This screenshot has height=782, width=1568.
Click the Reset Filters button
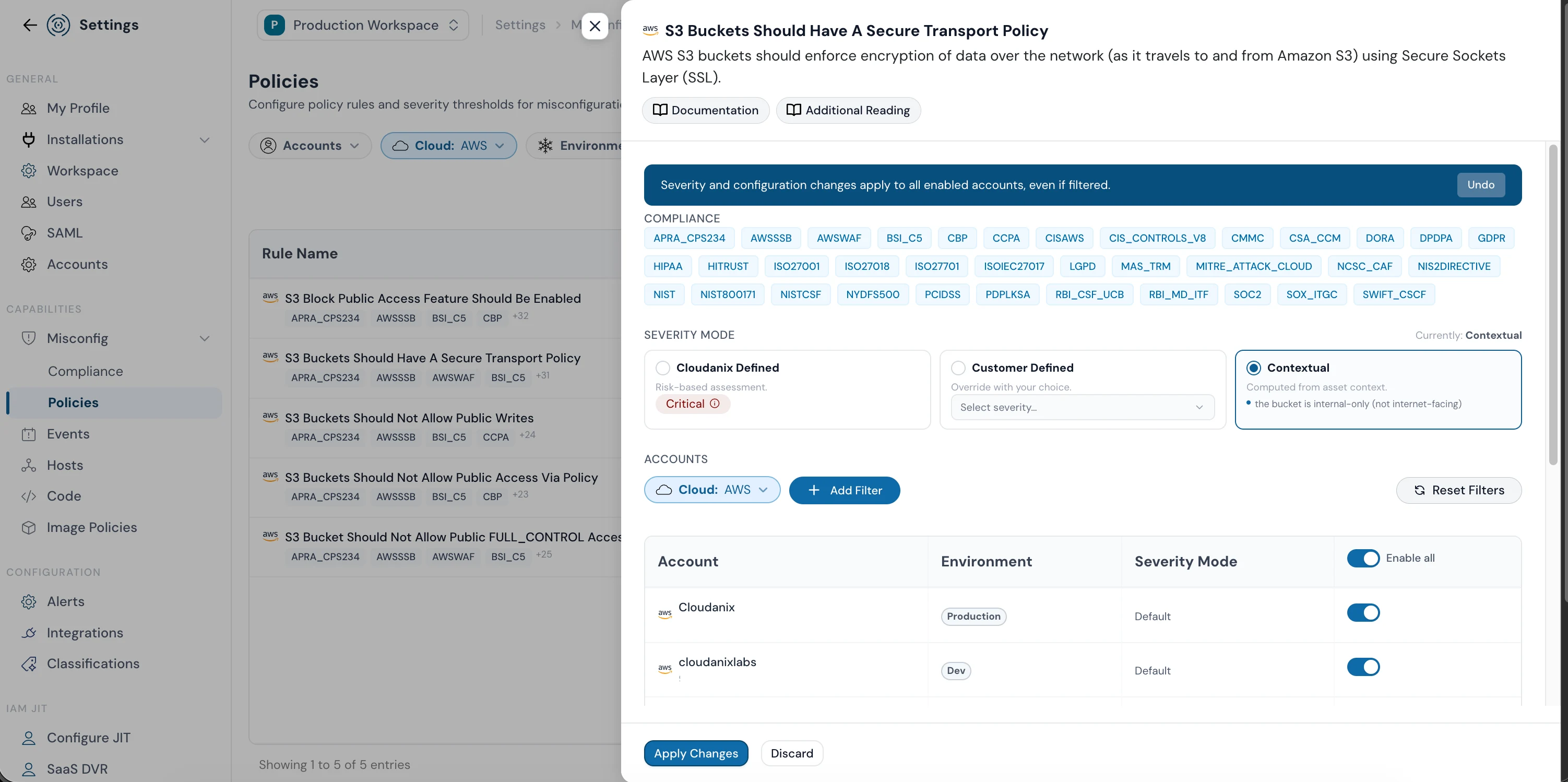coord(1458,491)
